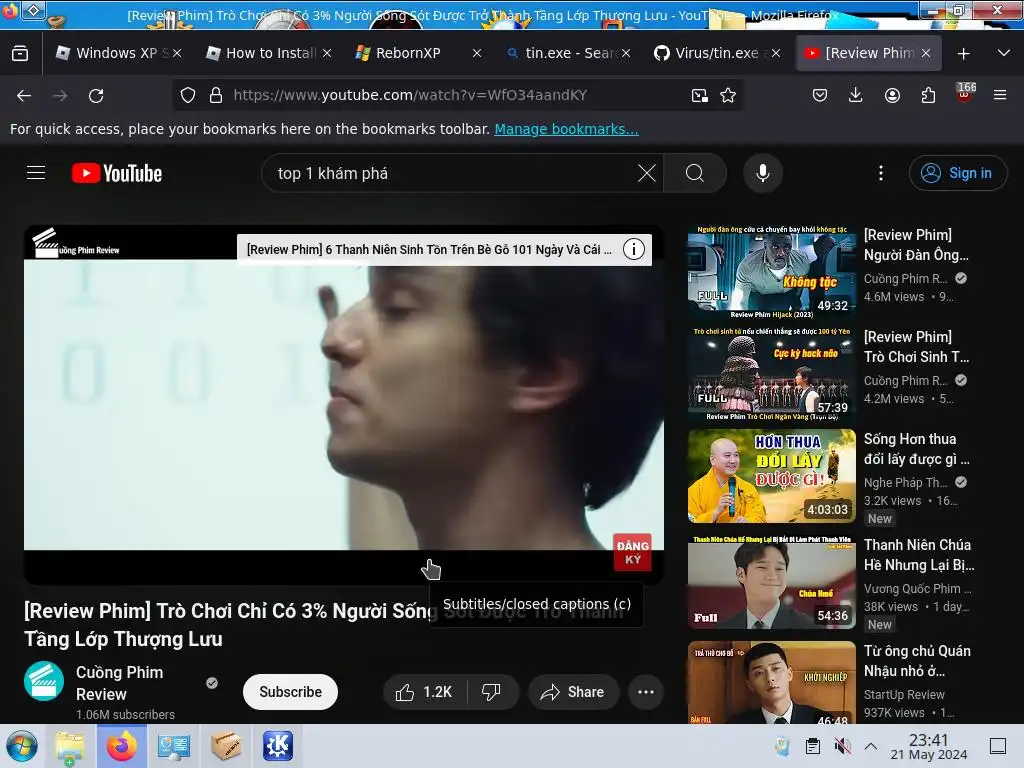Click the video title overlay card text
1024x768 pixels.
coord(429,249)
